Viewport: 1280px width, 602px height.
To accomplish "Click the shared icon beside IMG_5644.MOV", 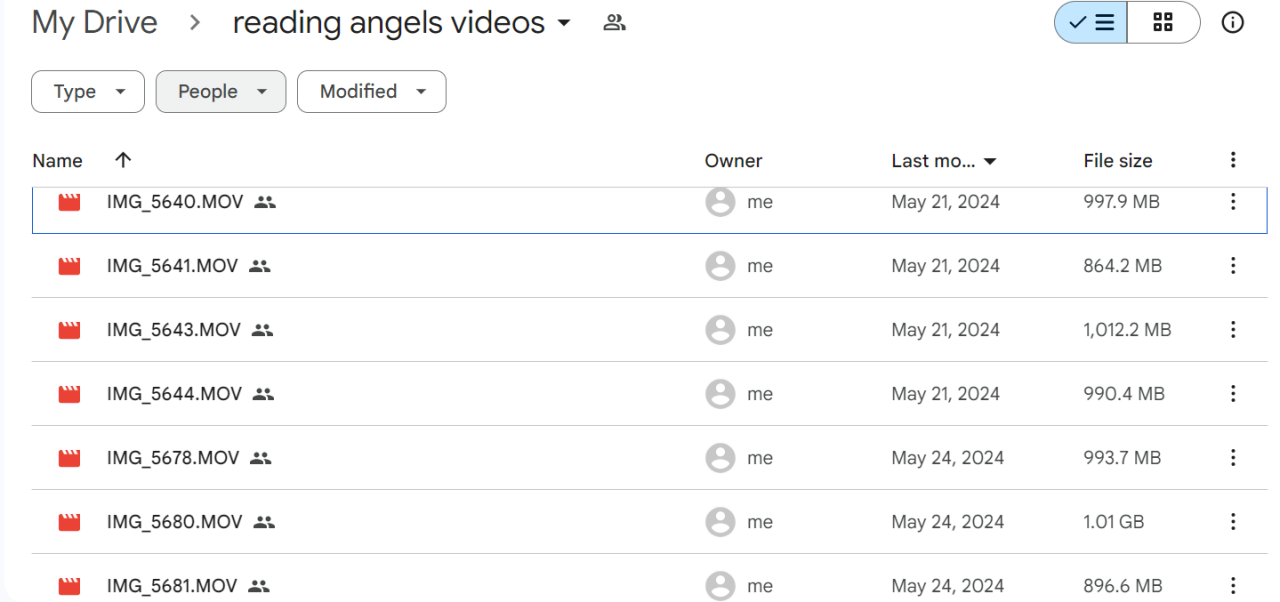I will (263, 394).
